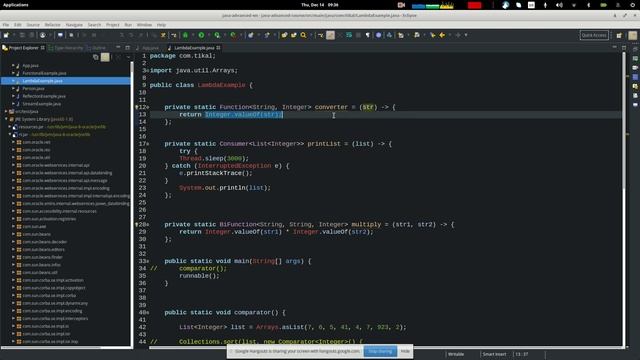The image size is (640, 360).
Task: Click the Last Edit Location icon
Action: pos(433,36)
